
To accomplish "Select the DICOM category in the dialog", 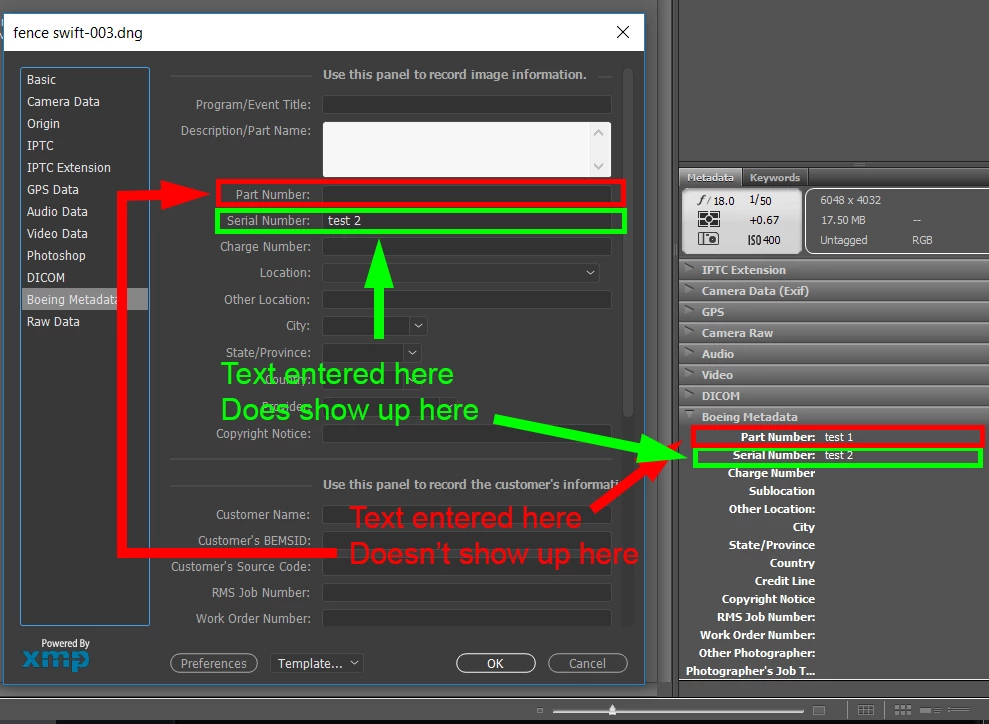I will coord(85,277).
